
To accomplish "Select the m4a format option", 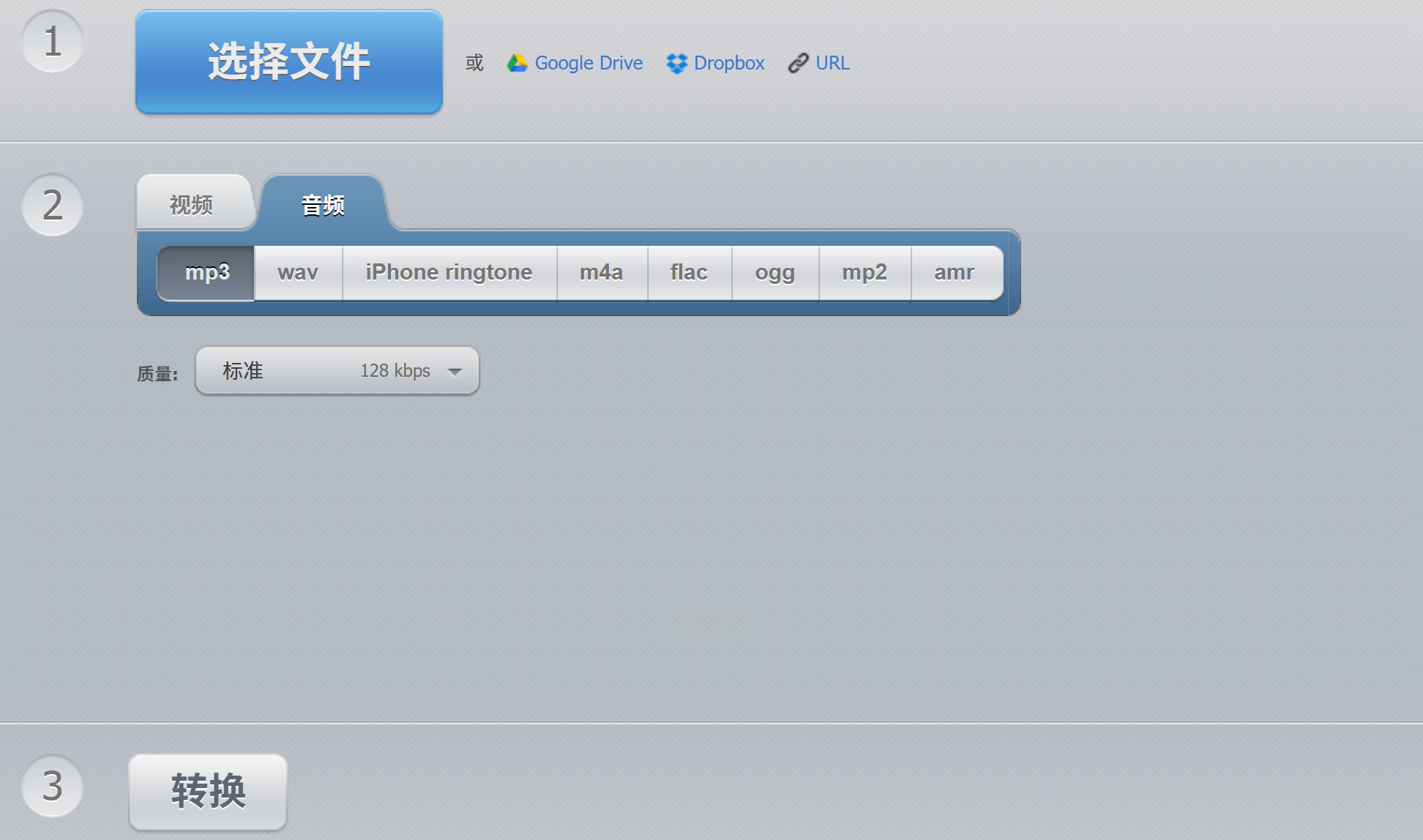I will click(601, 272).
